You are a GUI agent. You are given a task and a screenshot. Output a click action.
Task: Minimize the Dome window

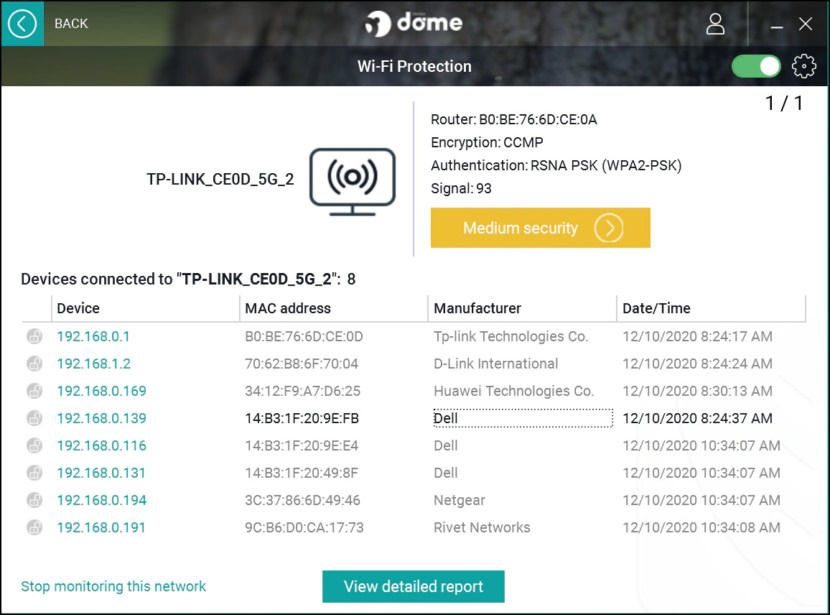tap(777, 24)
